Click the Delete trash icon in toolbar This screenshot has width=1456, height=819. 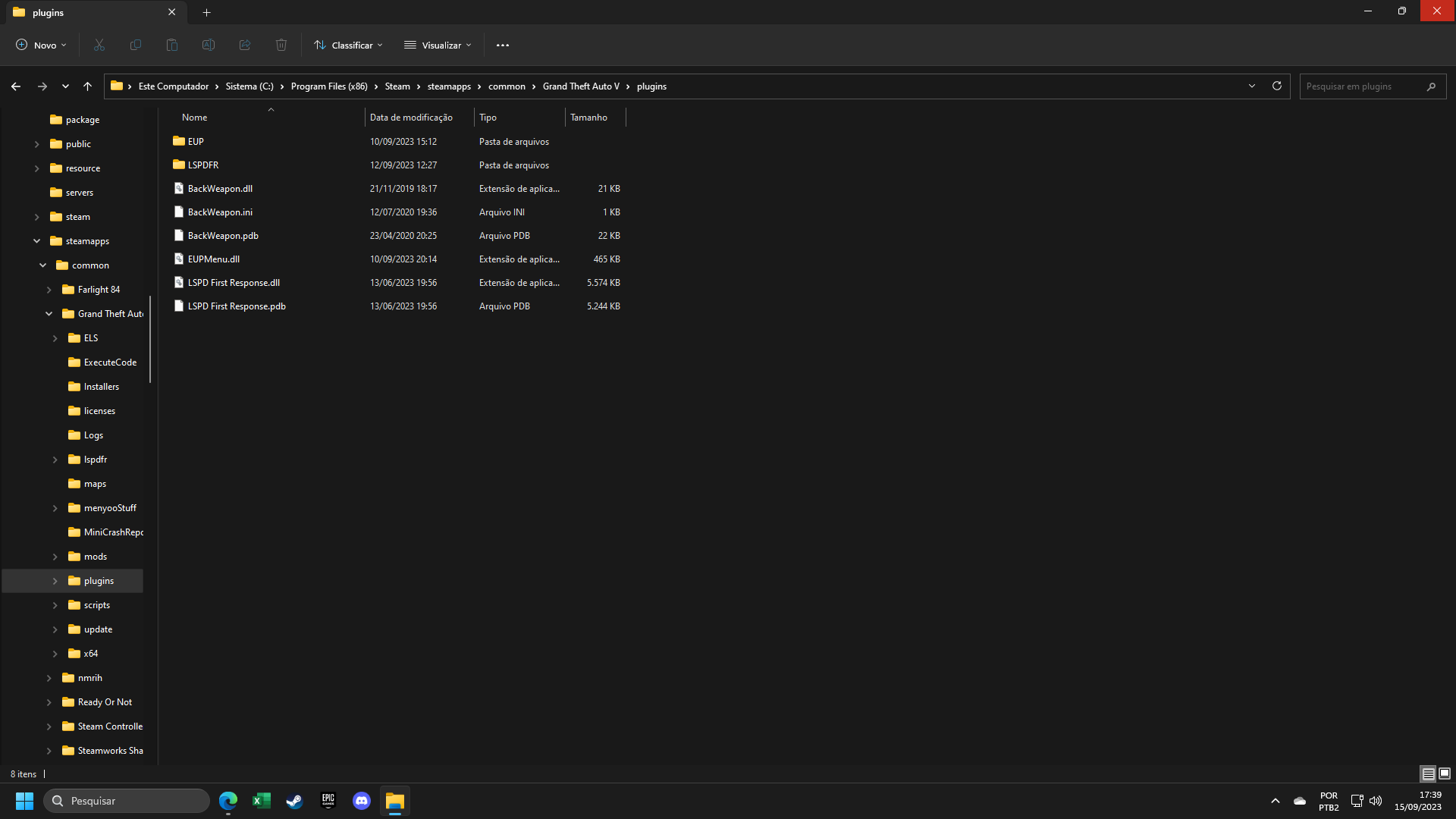tap(281, 45)
